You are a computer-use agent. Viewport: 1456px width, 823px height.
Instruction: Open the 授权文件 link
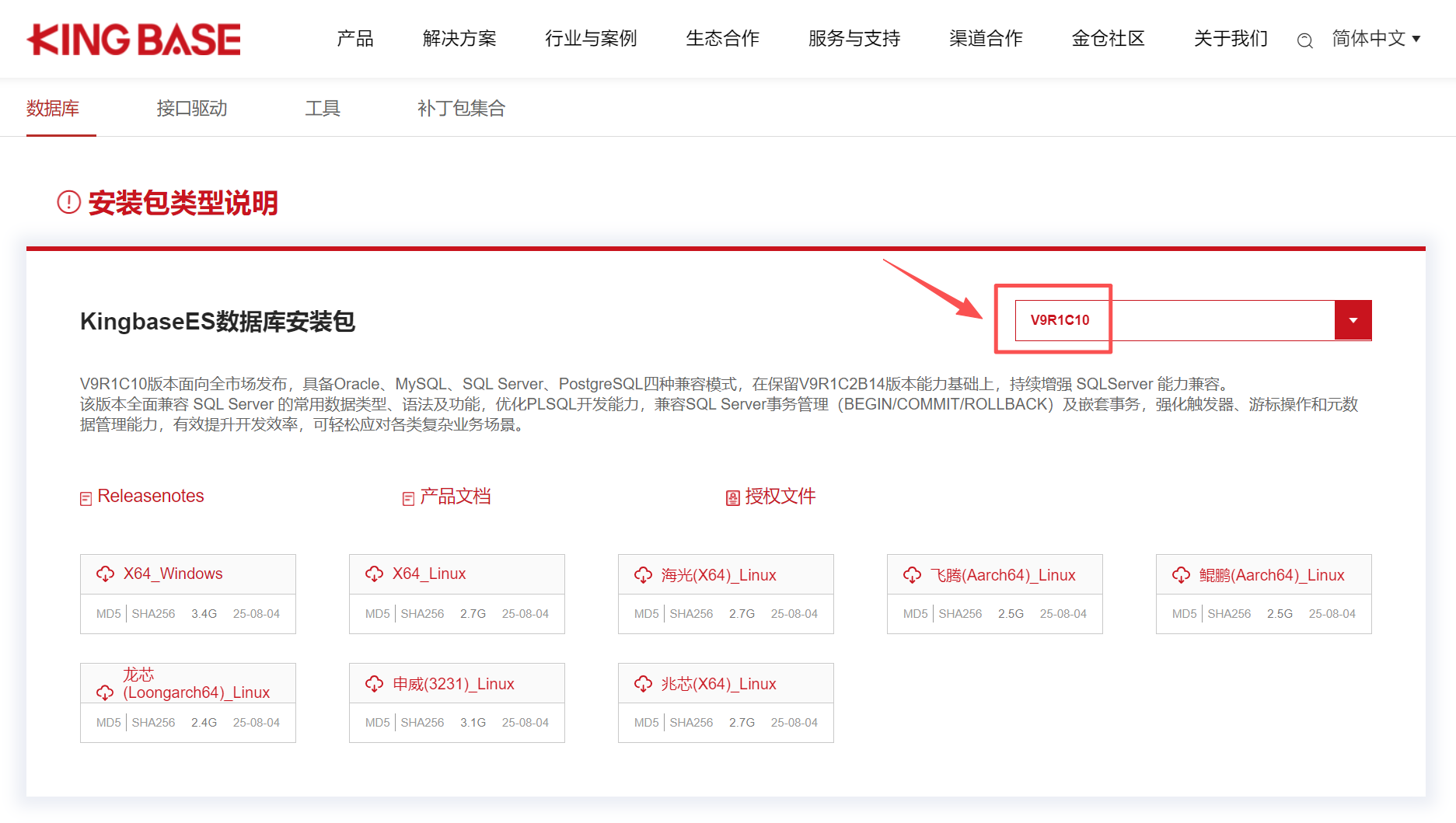pos(780,496)
